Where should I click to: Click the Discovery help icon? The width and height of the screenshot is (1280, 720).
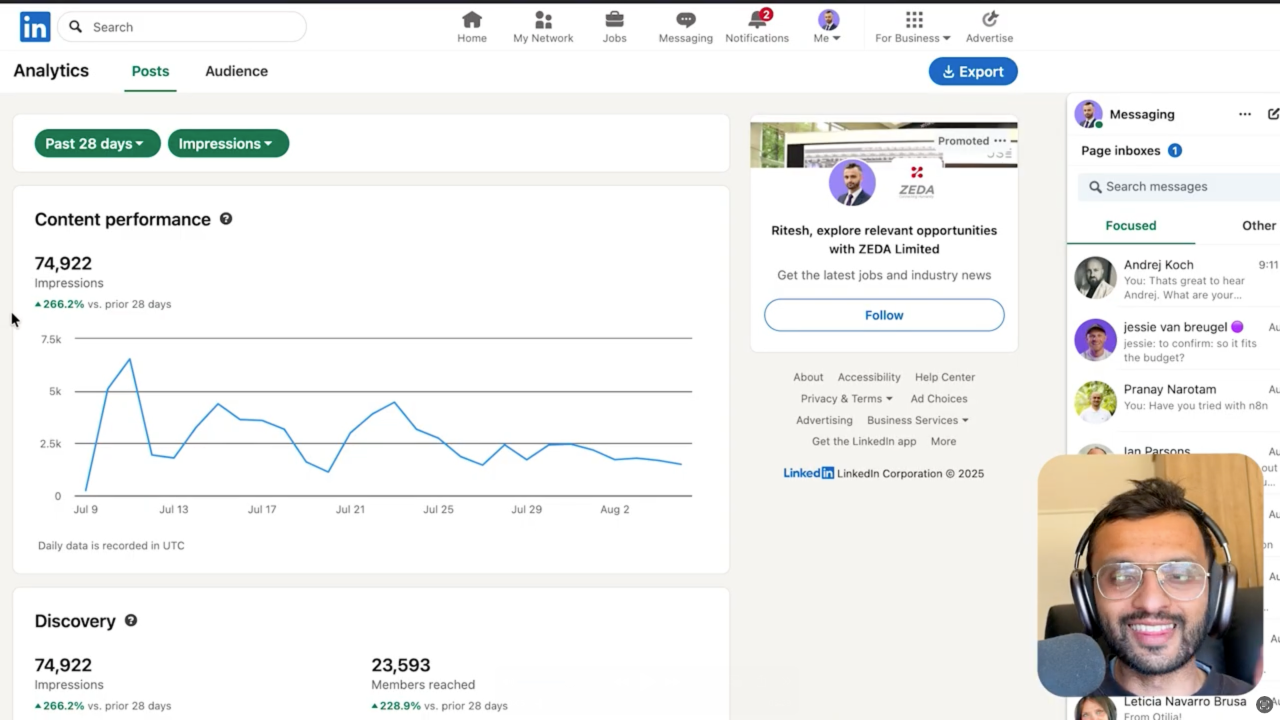click(x=131, y=621)
